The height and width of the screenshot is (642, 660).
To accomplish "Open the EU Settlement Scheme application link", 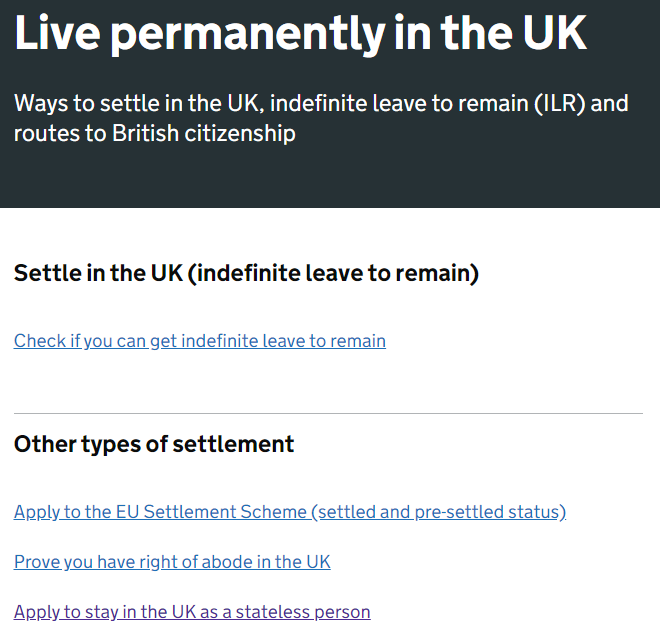I will click(x=290, y=512).
